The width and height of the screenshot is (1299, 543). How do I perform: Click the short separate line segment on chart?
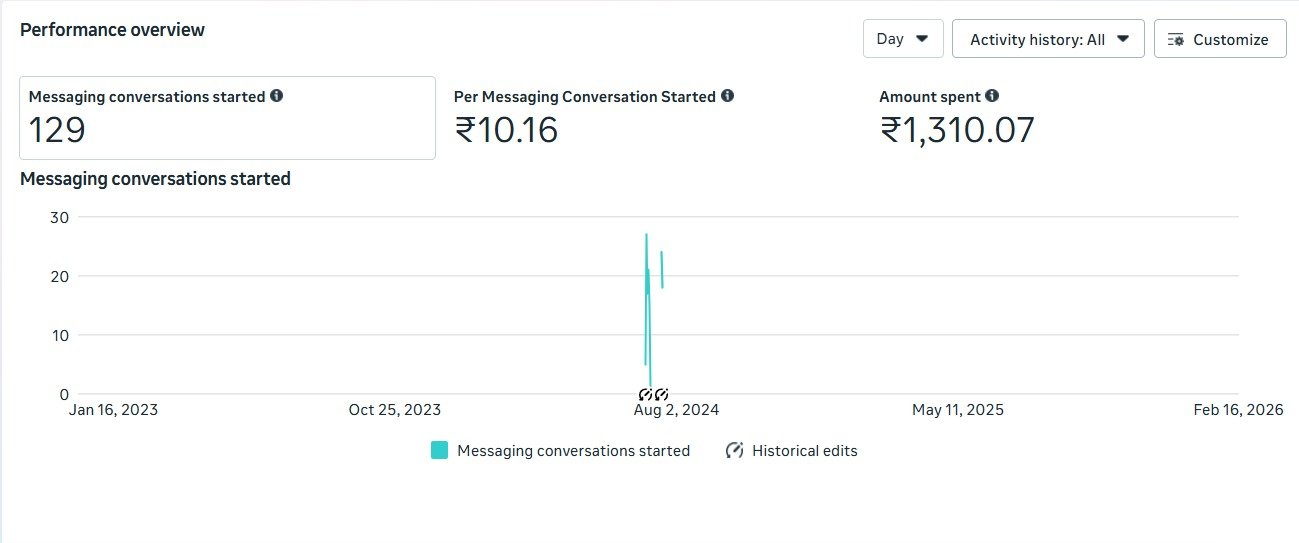point(662,269)
